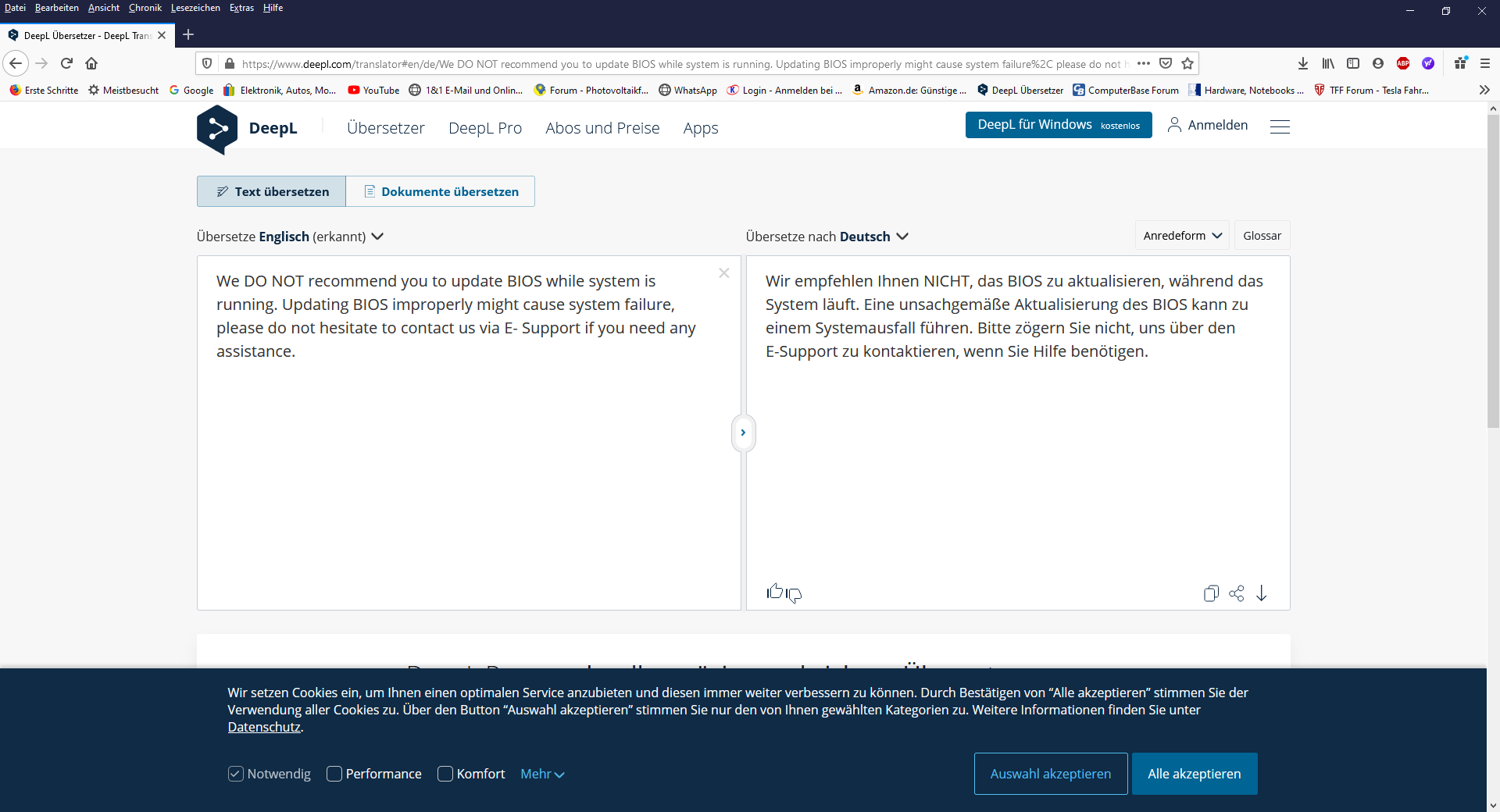Open the Chronik menu
The height and width of the screenshot is (812, 1500).
click(145, 8)
